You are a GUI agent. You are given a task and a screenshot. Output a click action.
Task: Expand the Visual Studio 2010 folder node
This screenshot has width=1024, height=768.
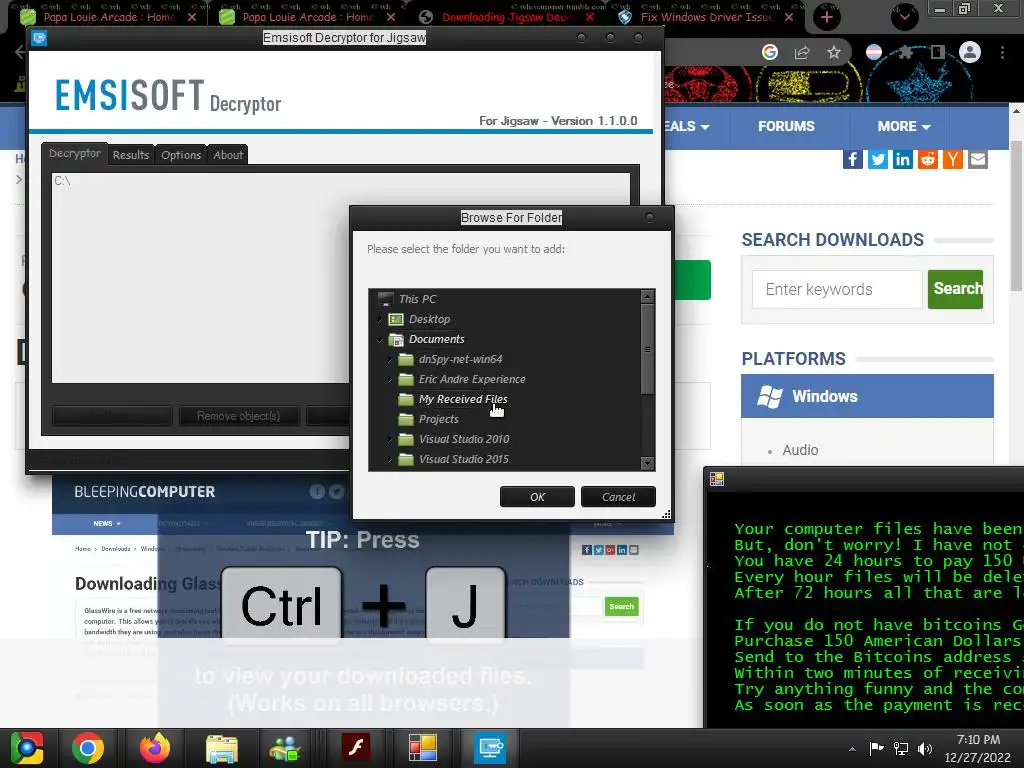click(x=390, y=440)
